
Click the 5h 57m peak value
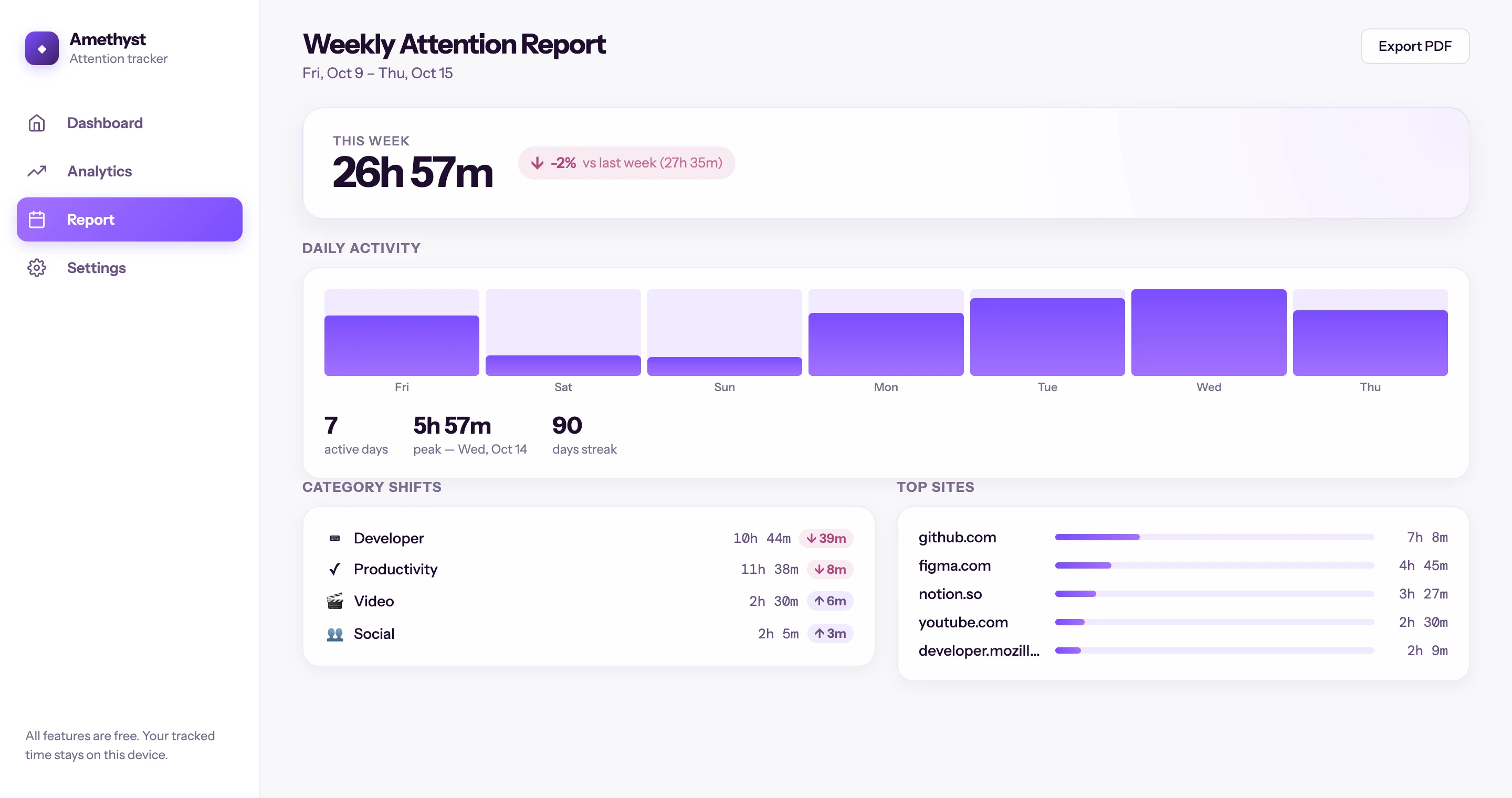tap(452, 425)
